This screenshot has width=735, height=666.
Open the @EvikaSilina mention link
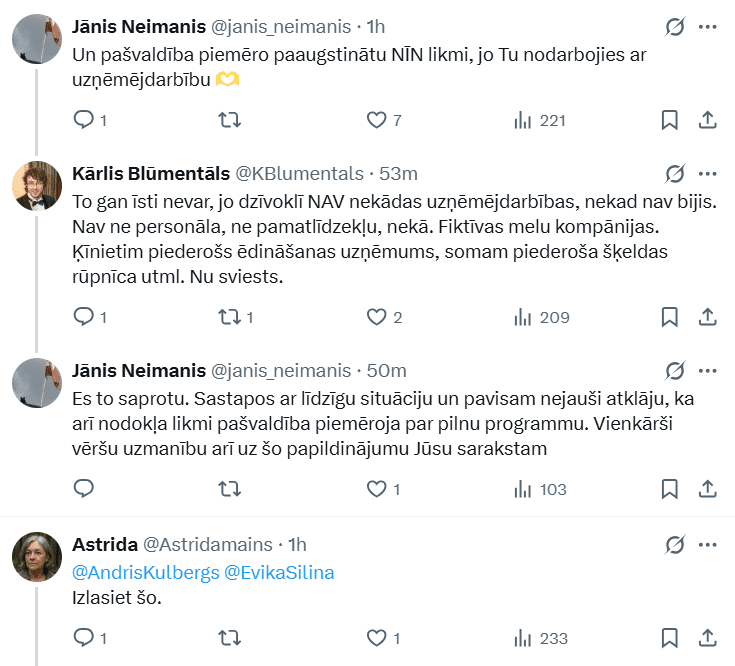pos(279,573)
